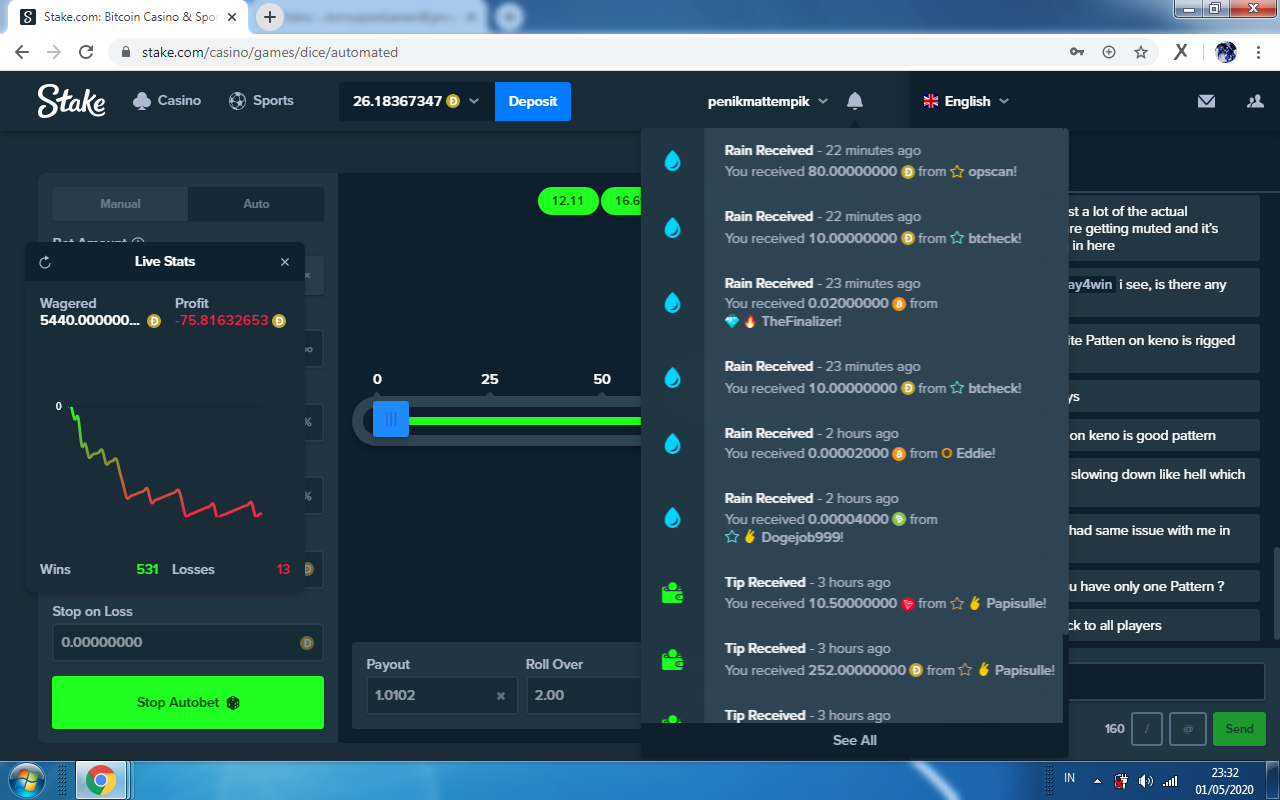Image resolution: width=1280 pixels, height=800 pixels.
Task: Click the saved passwords key icon
Action: [1076, 52]
